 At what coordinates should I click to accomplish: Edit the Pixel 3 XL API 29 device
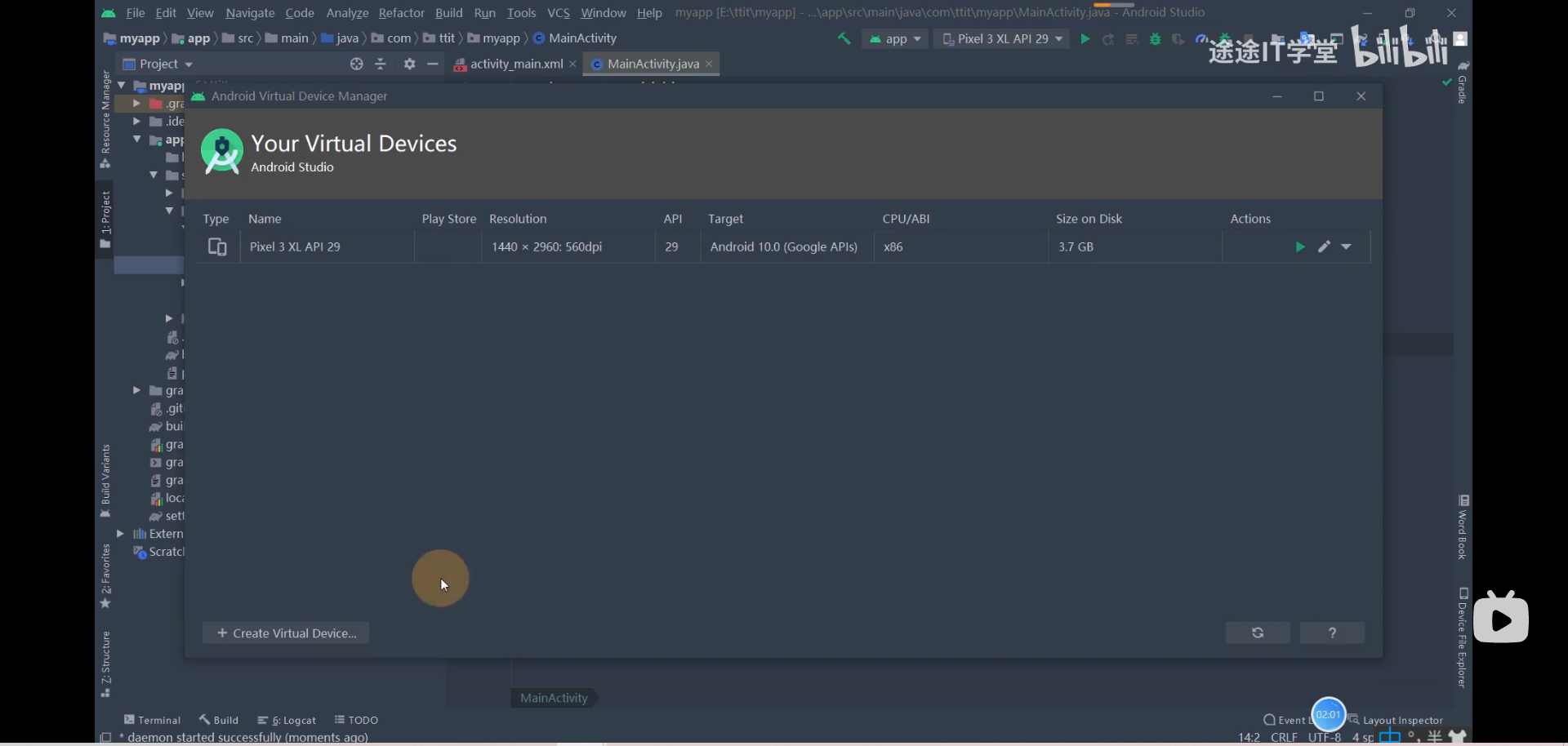coord(1324,247)
